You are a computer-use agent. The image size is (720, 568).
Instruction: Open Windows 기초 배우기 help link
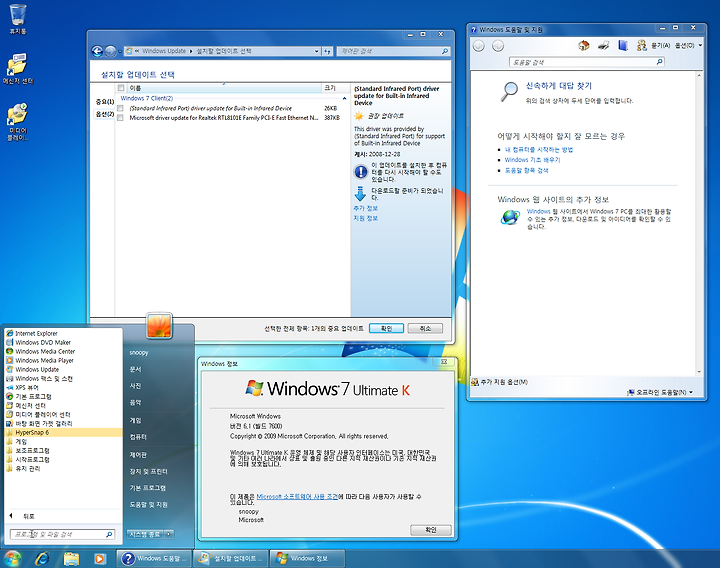tap(532, 160)
